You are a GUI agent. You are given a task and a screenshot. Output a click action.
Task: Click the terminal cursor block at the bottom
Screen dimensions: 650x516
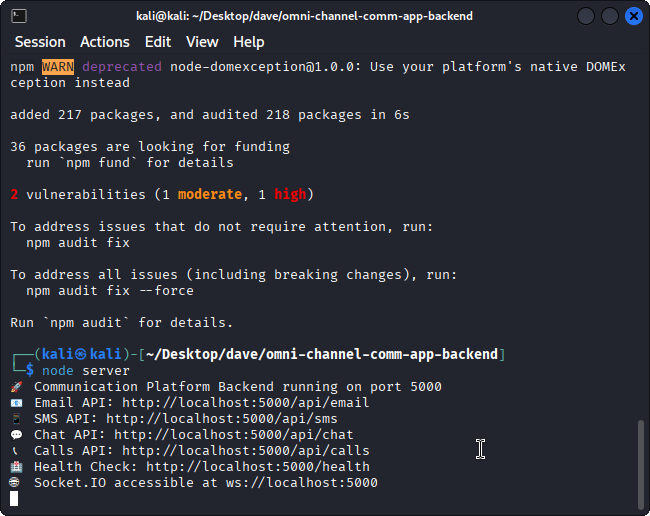(14, 498)
